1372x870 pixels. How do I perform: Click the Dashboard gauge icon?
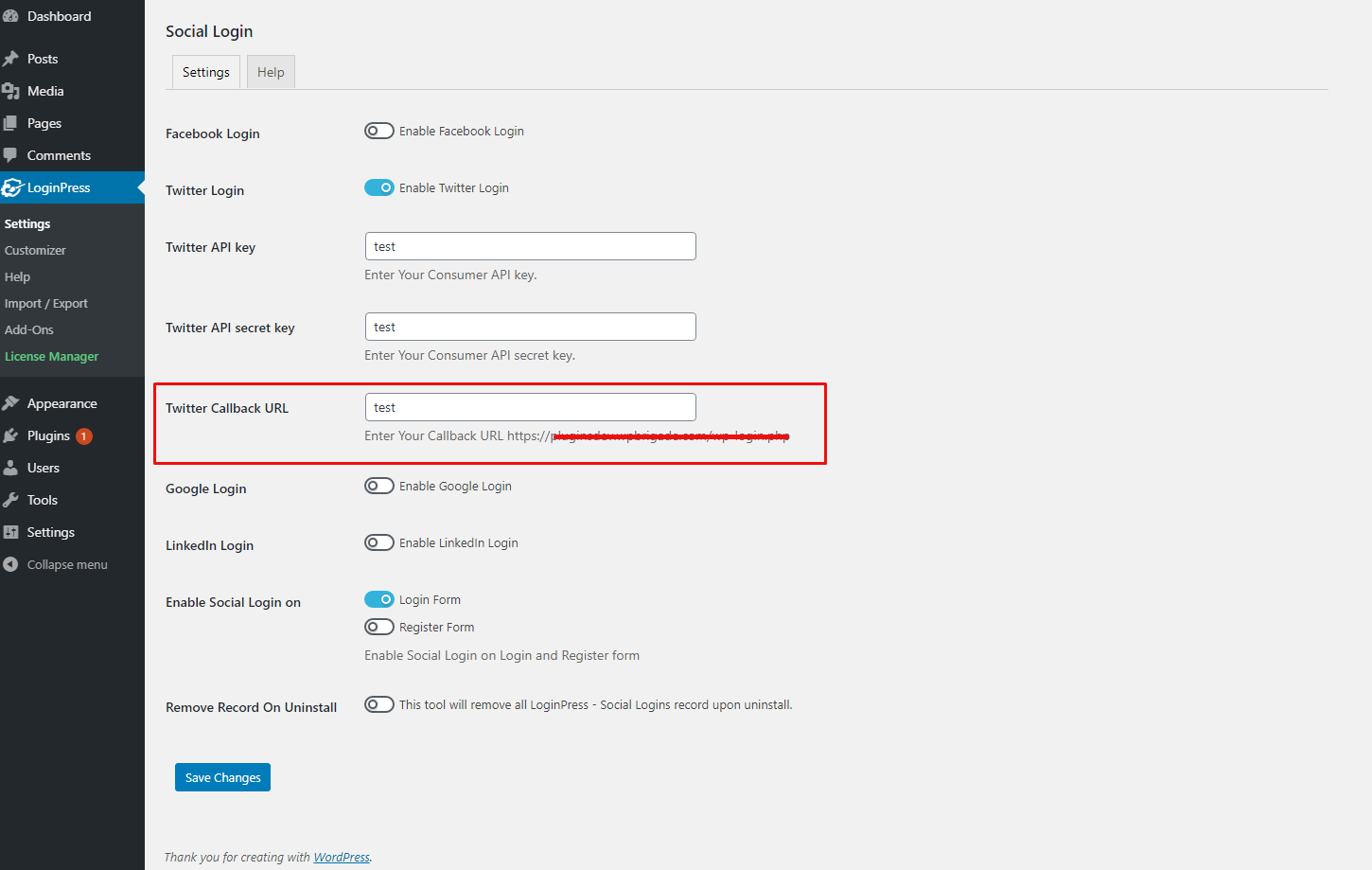[10, 16]
